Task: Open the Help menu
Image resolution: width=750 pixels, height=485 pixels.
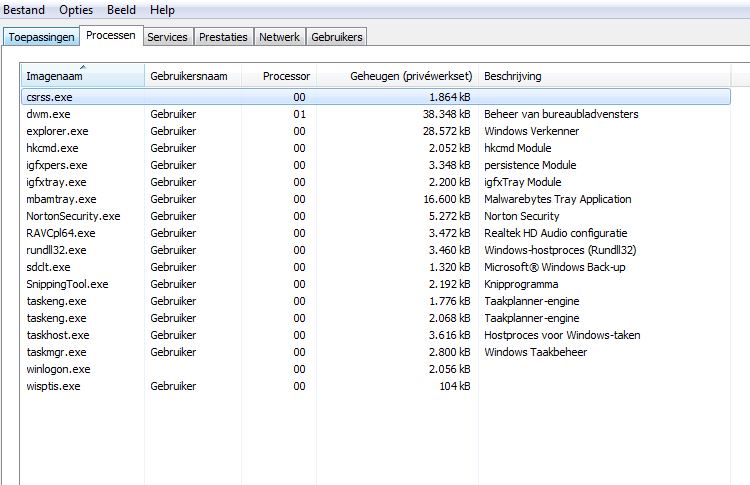Action: (x=162, y=10)
